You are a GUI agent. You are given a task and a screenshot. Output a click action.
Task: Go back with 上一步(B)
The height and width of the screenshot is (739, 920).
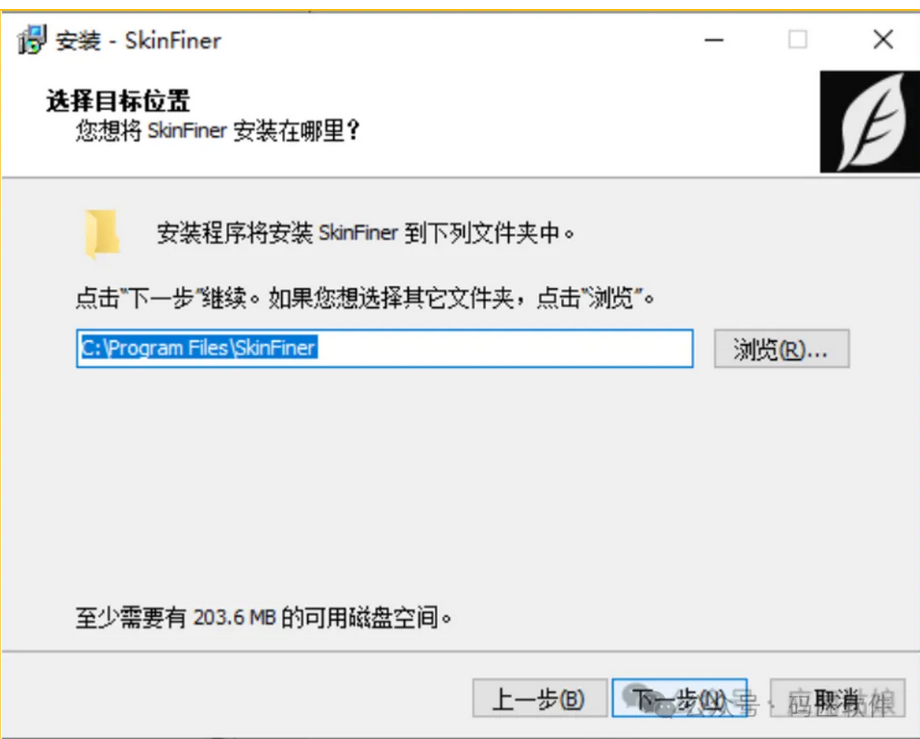click(540, 699)
